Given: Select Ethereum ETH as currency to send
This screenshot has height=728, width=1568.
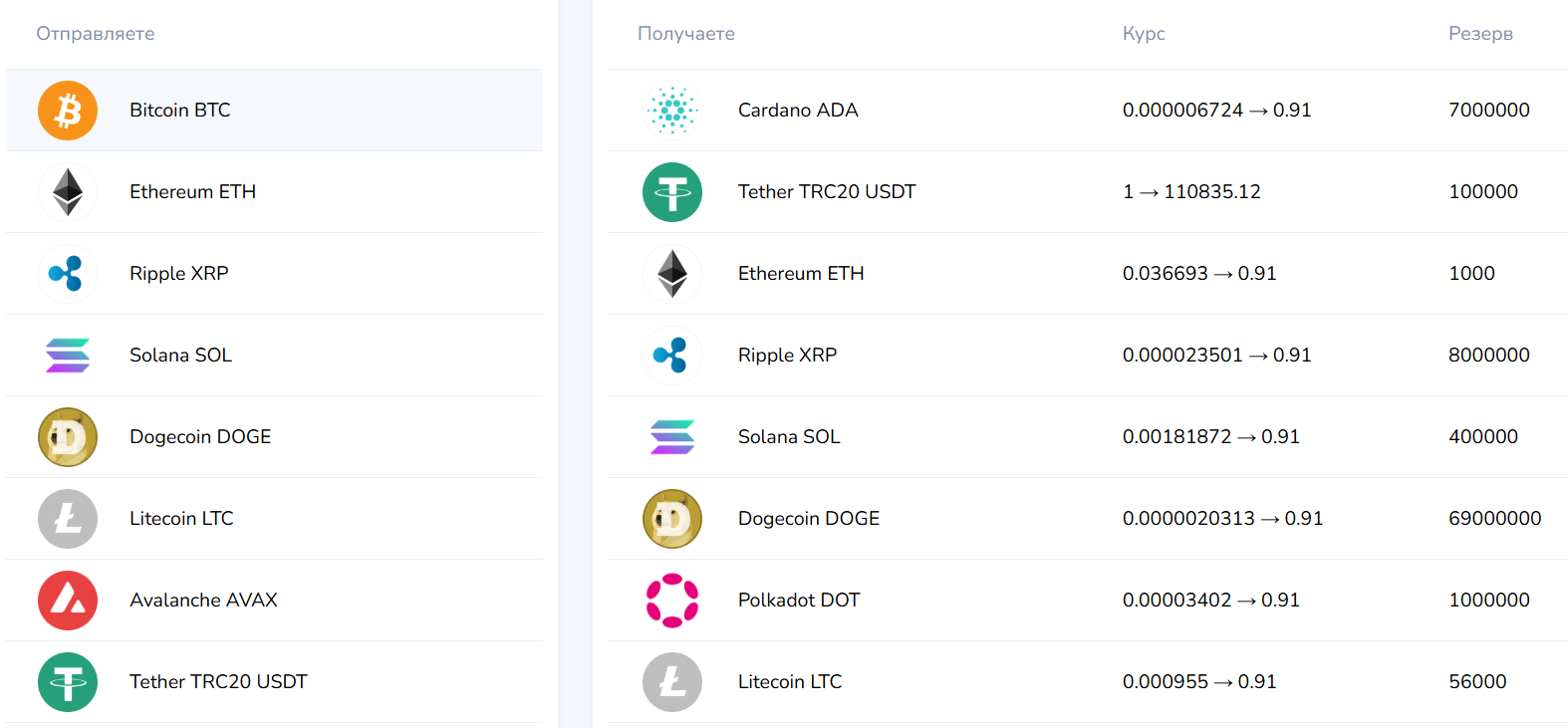Looking at the screenshot, I should [192, 192].
